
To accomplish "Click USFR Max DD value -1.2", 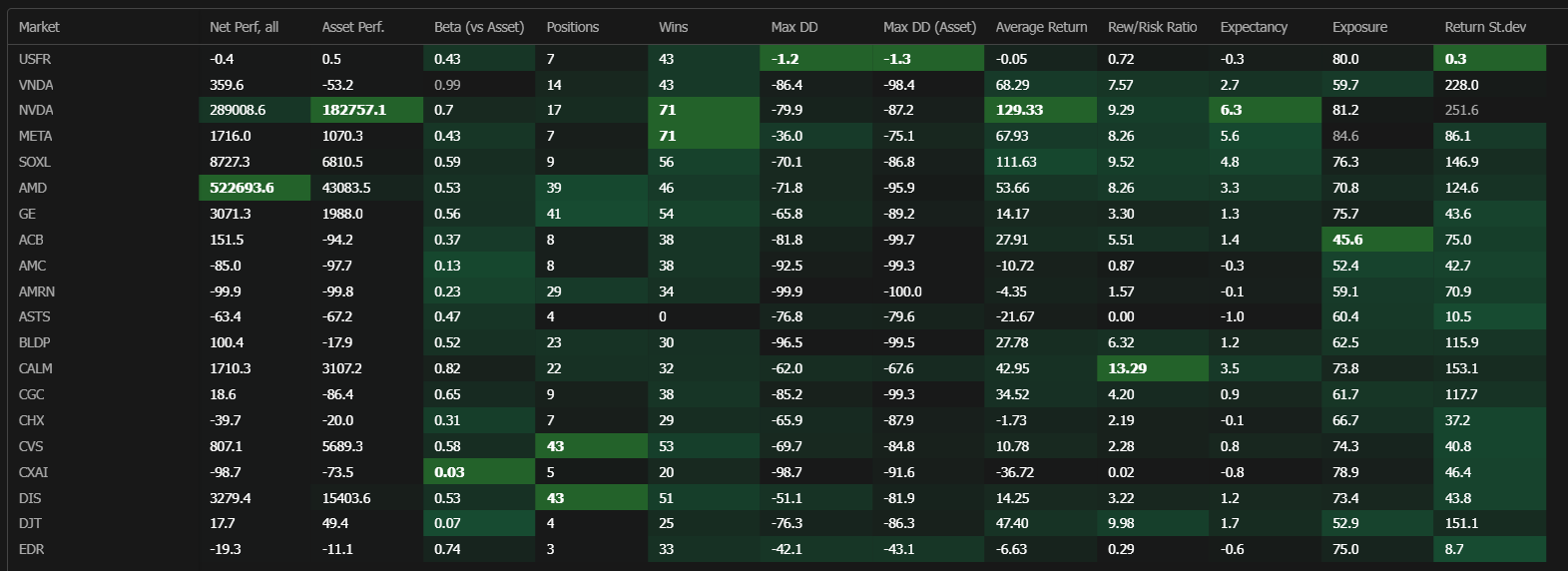I will [x=785, y=59].
